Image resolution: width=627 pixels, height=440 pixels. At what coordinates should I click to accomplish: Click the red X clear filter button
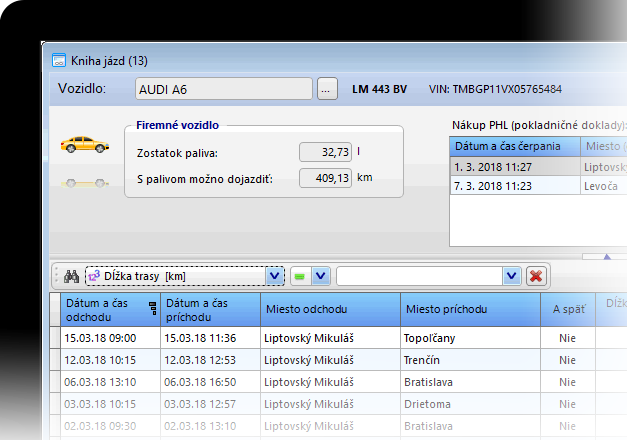click(536, 276)
